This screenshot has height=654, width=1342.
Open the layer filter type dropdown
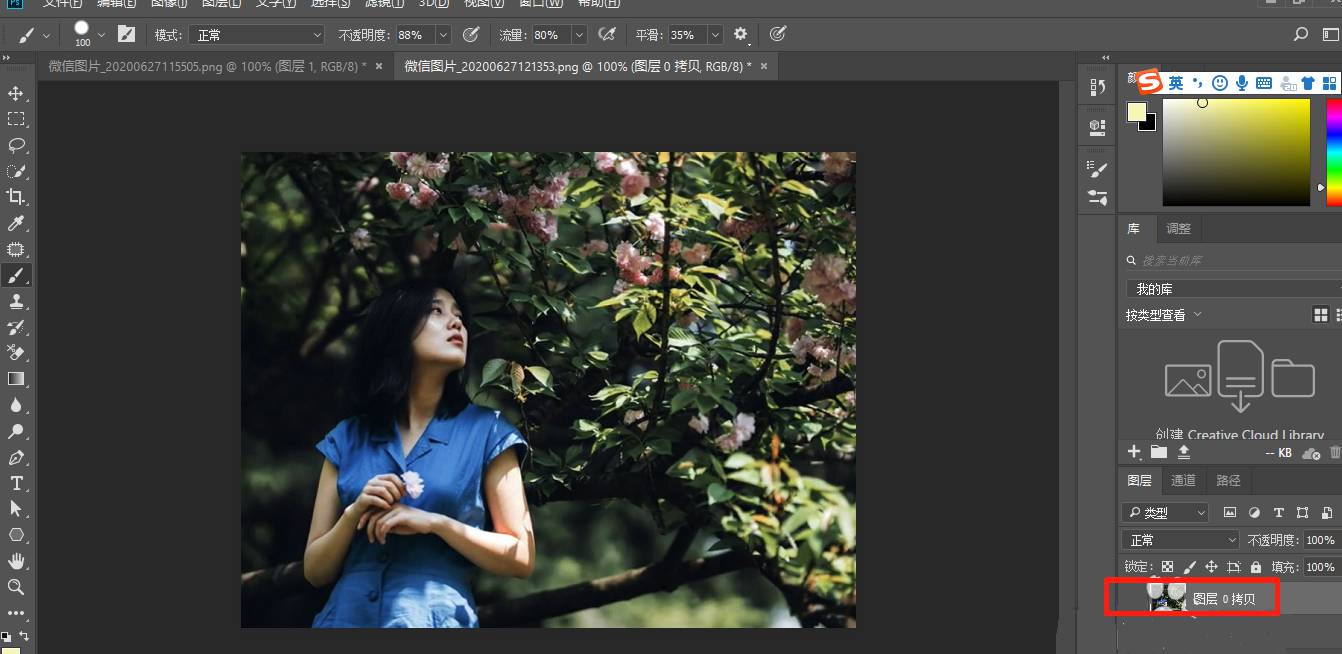click(1164, 512)
